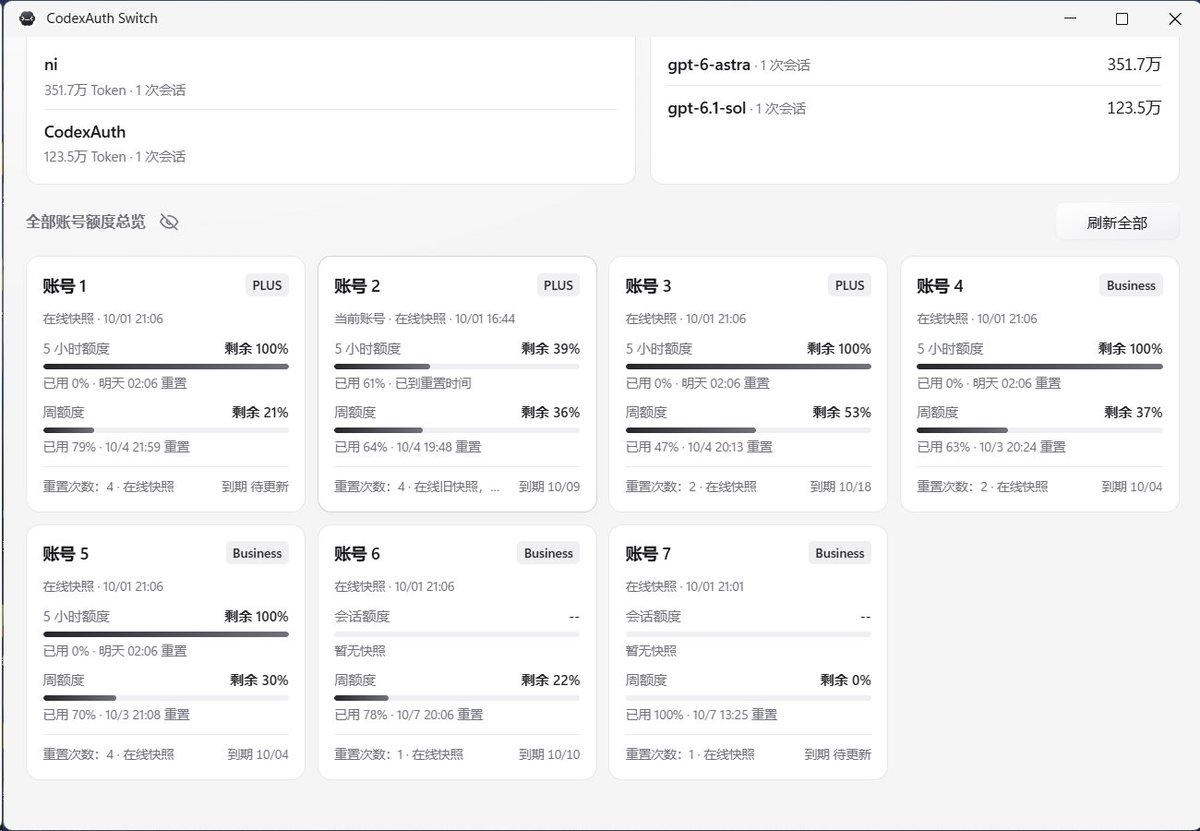The width and height of the screenshot is (1200, 831).
Task: Click 账号 2's 周额度 progress bar
Action: click(457, 430)
